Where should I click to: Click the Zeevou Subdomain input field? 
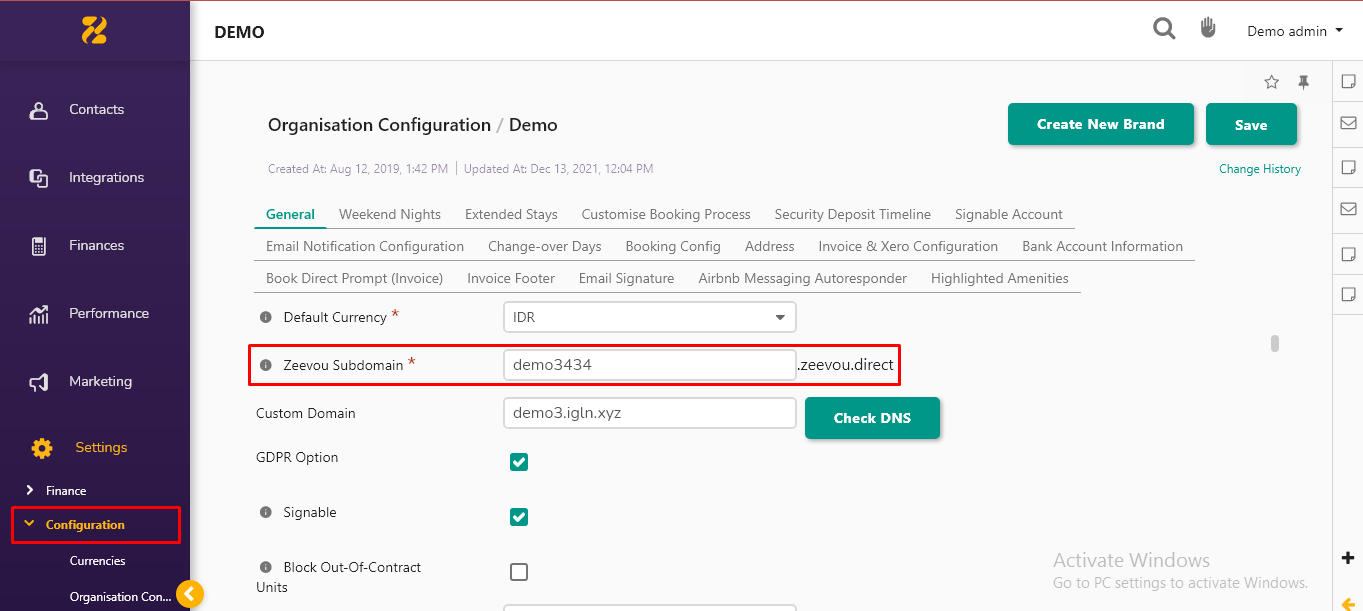649,365
